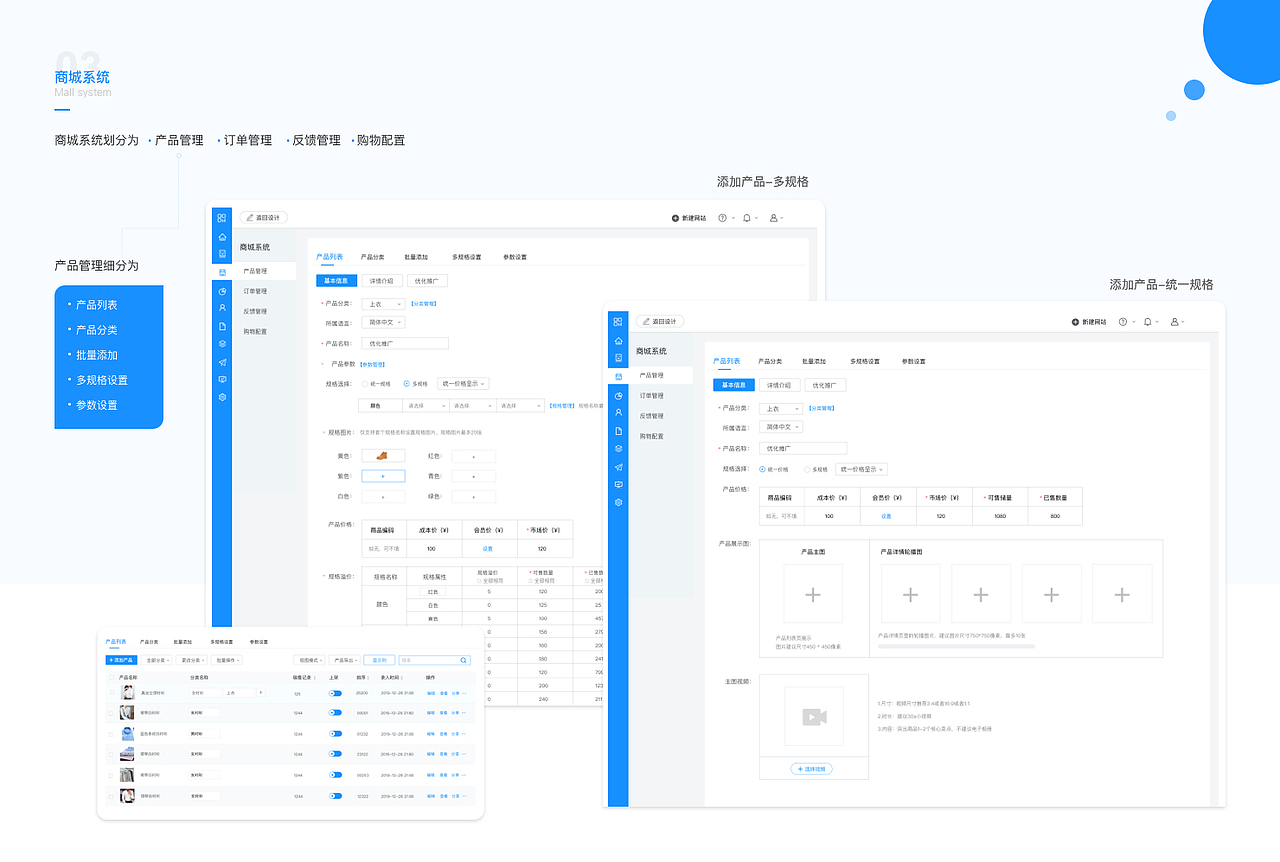The image size is (1280, 862).
Task: Open the home icon in multi-spec window sidebar
Action: [222, 238]
